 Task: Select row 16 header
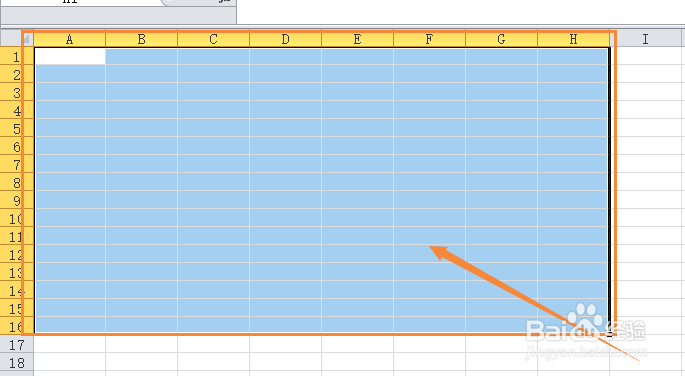(x=17, y=326)
